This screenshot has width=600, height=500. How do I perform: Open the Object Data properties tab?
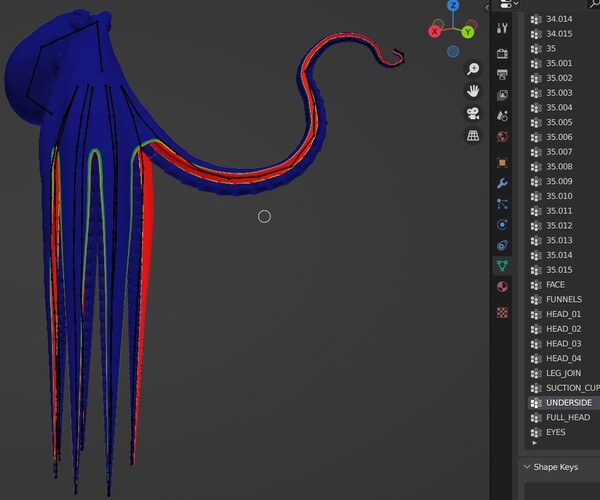coord(502,266)
